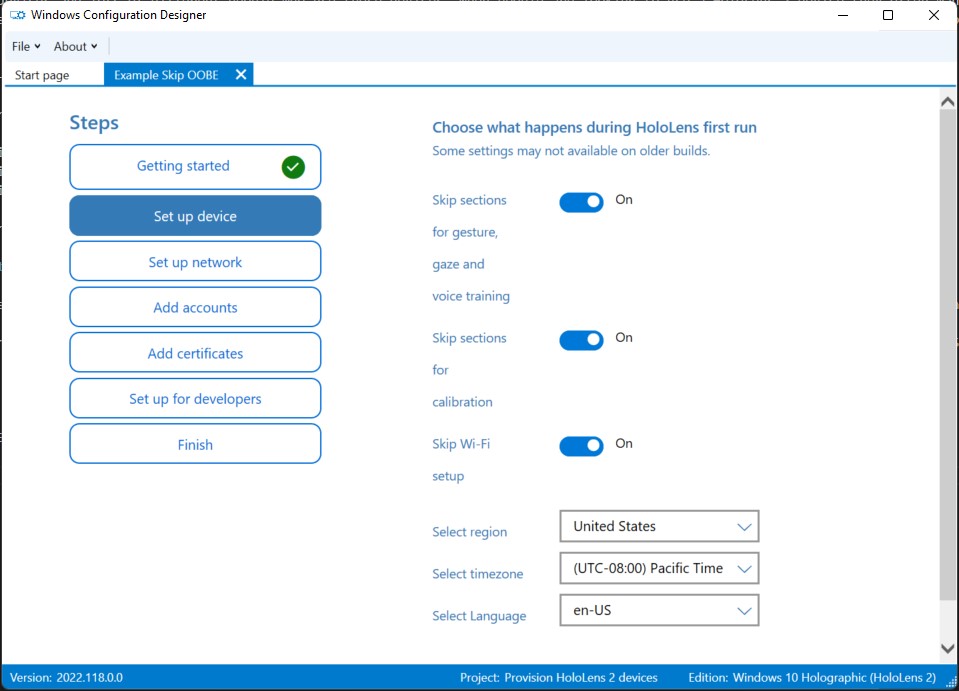Open the Select Language dropdown

(x=659, y=610)
